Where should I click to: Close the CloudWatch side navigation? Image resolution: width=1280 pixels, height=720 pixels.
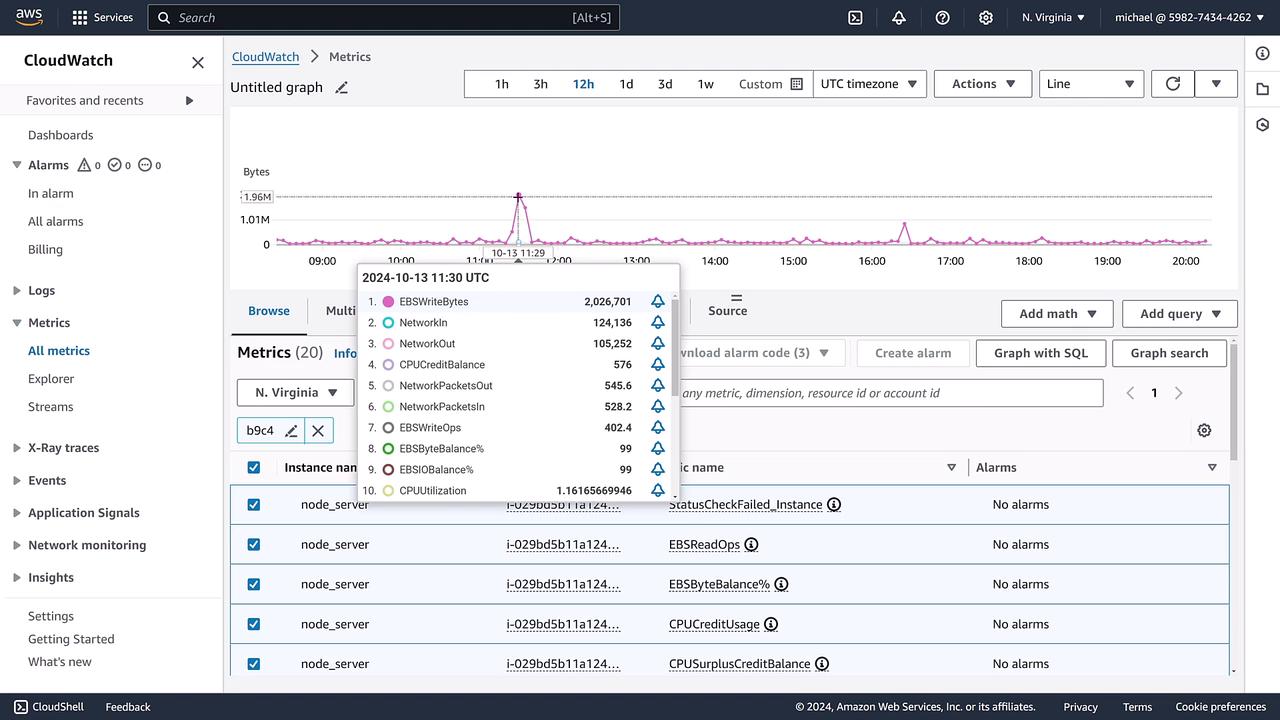[x=198, y=62]
